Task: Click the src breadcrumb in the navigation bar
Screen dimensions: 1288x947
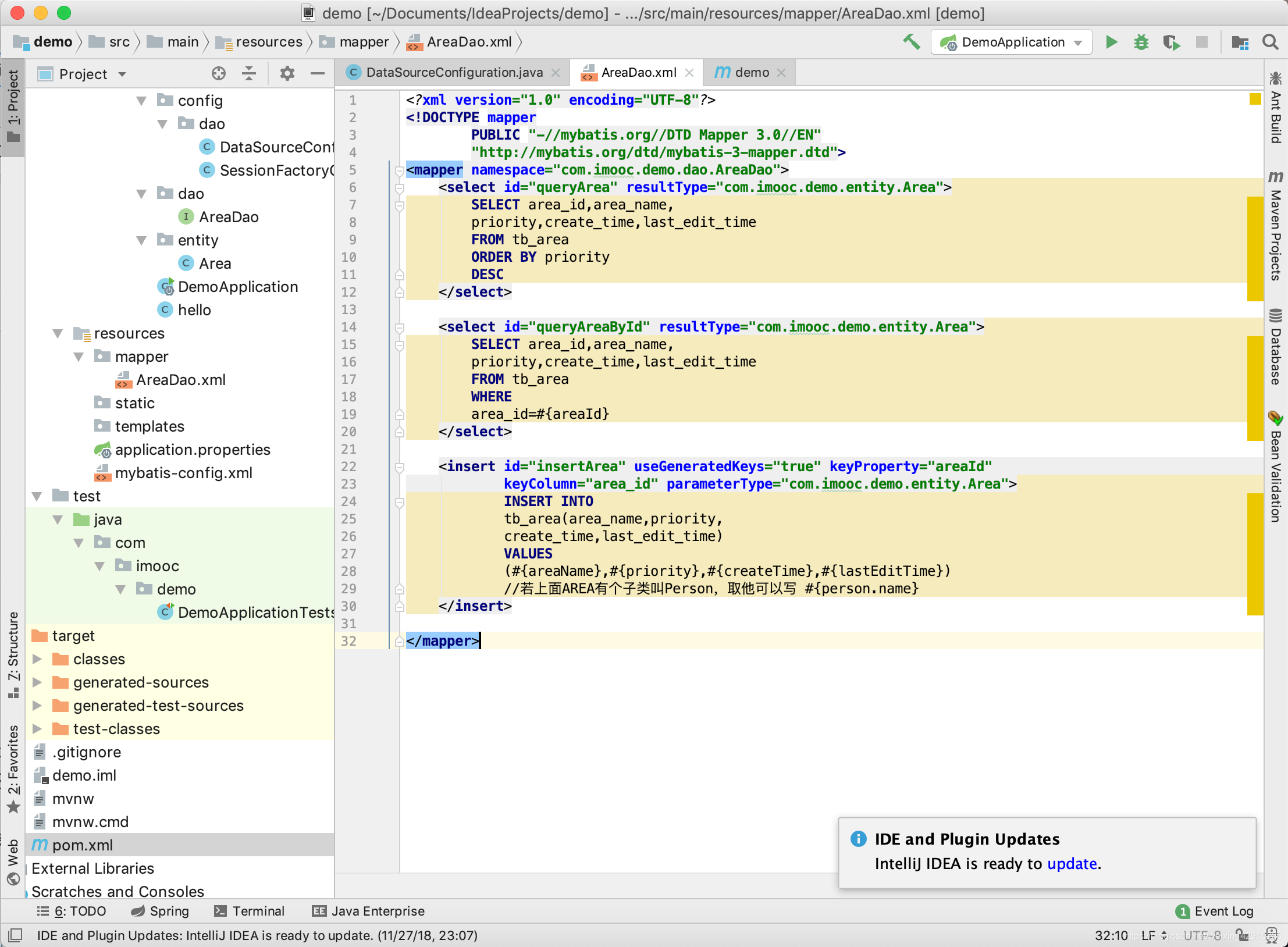Action: pyautogui.click(x=110, y=42)
